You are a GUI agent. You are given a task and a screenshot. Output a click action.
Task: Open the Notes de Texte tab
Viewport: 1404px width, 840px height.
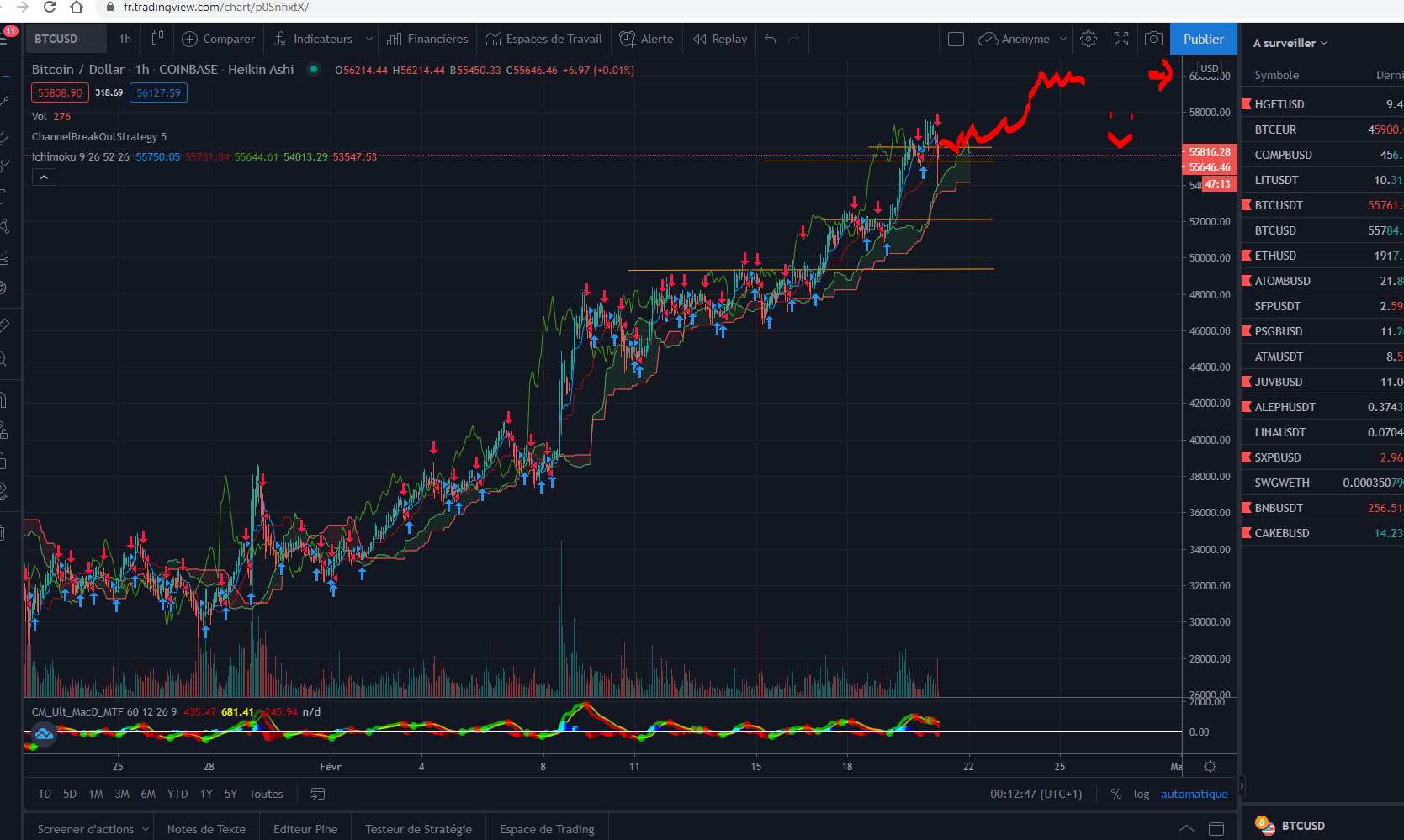206,829
